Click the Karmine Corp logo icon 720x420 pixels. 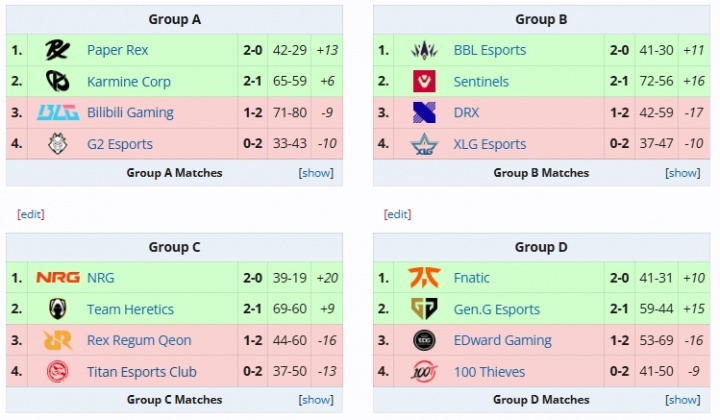click(x=57, y=81)
